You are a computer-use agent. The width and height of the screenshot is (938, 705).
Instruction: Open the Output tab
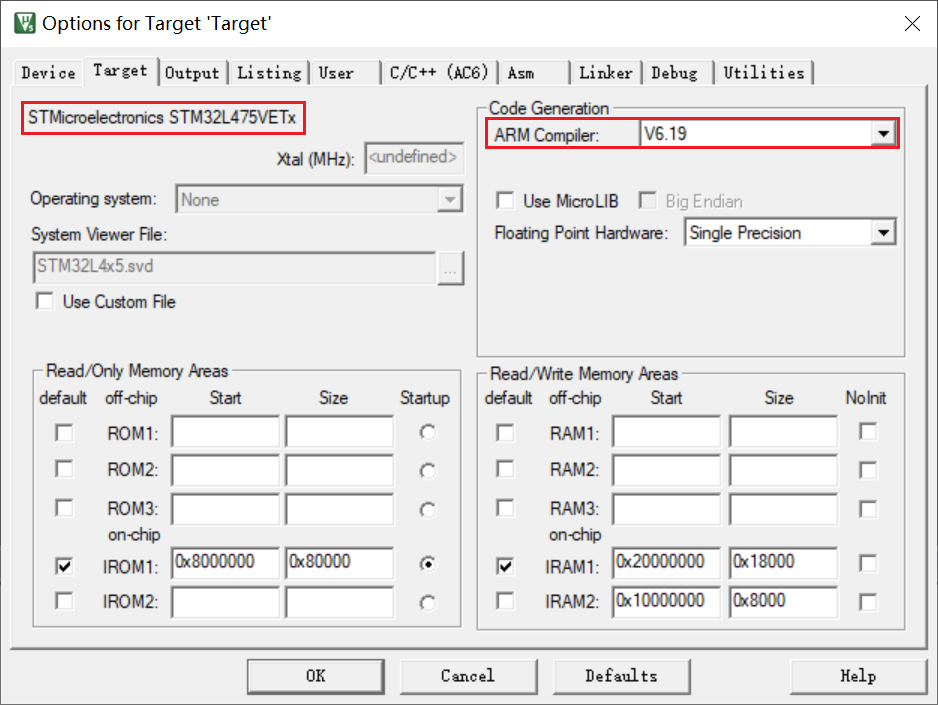[x=192, y=73]
